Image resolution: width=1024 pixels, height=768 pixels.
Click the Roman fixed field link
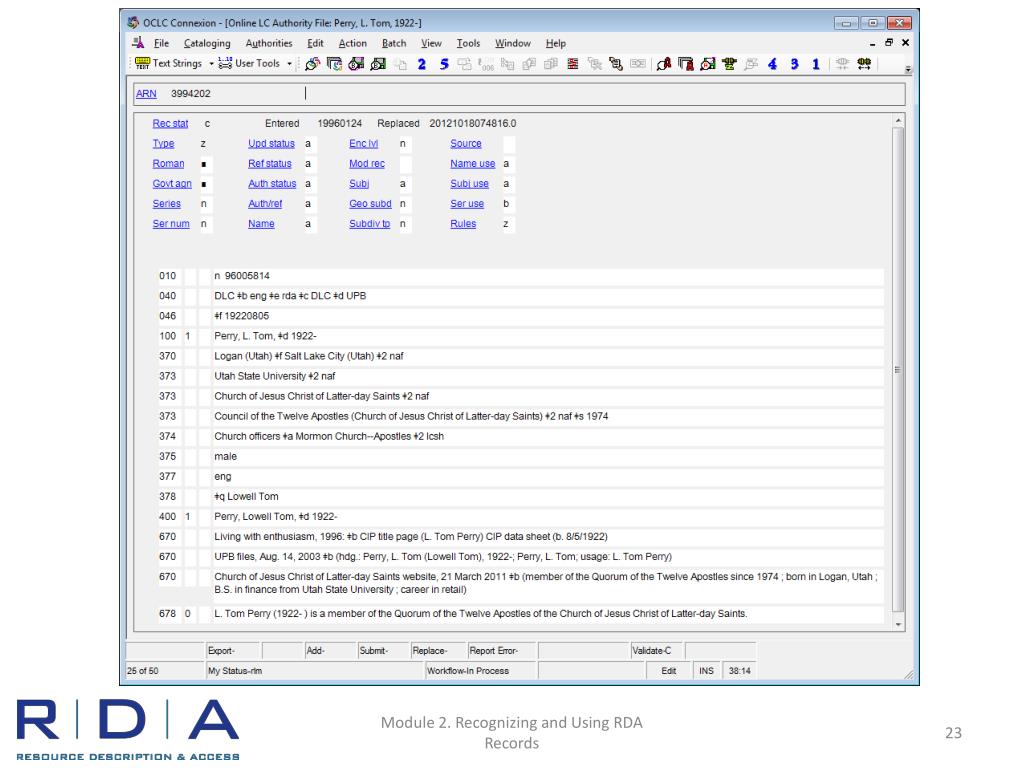pyautogui.click(x=168, y=164)
